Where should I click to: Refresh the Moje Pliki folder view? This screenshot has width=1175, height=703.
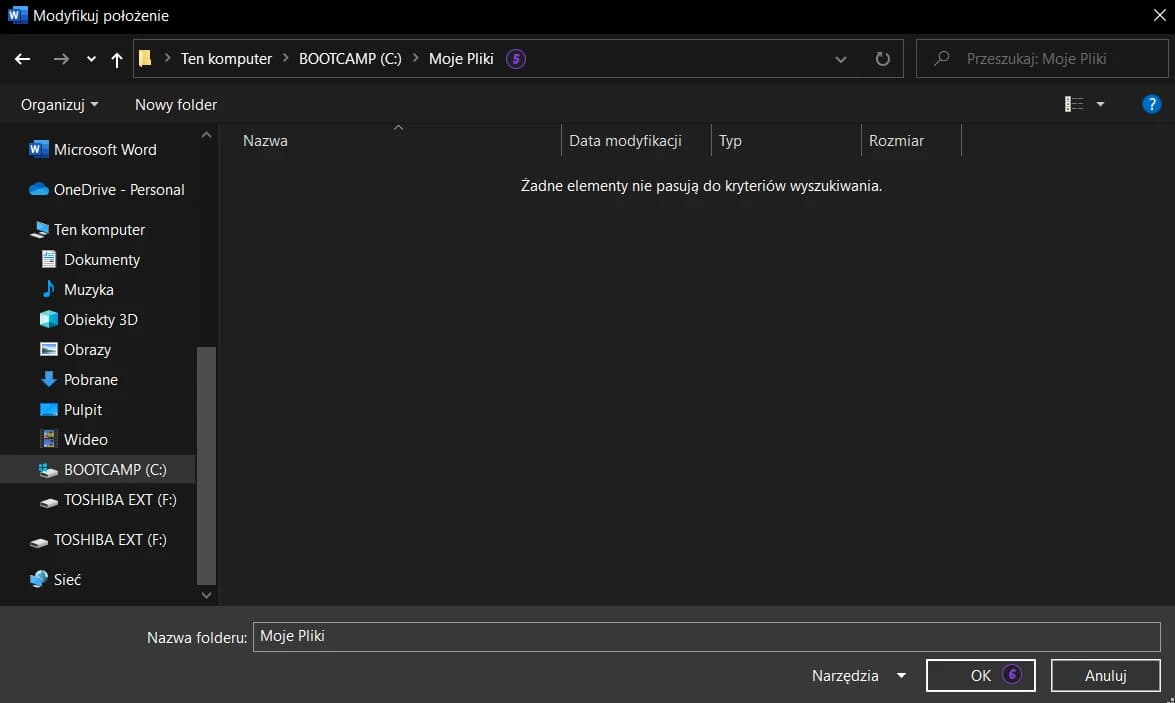click(883, 58)
